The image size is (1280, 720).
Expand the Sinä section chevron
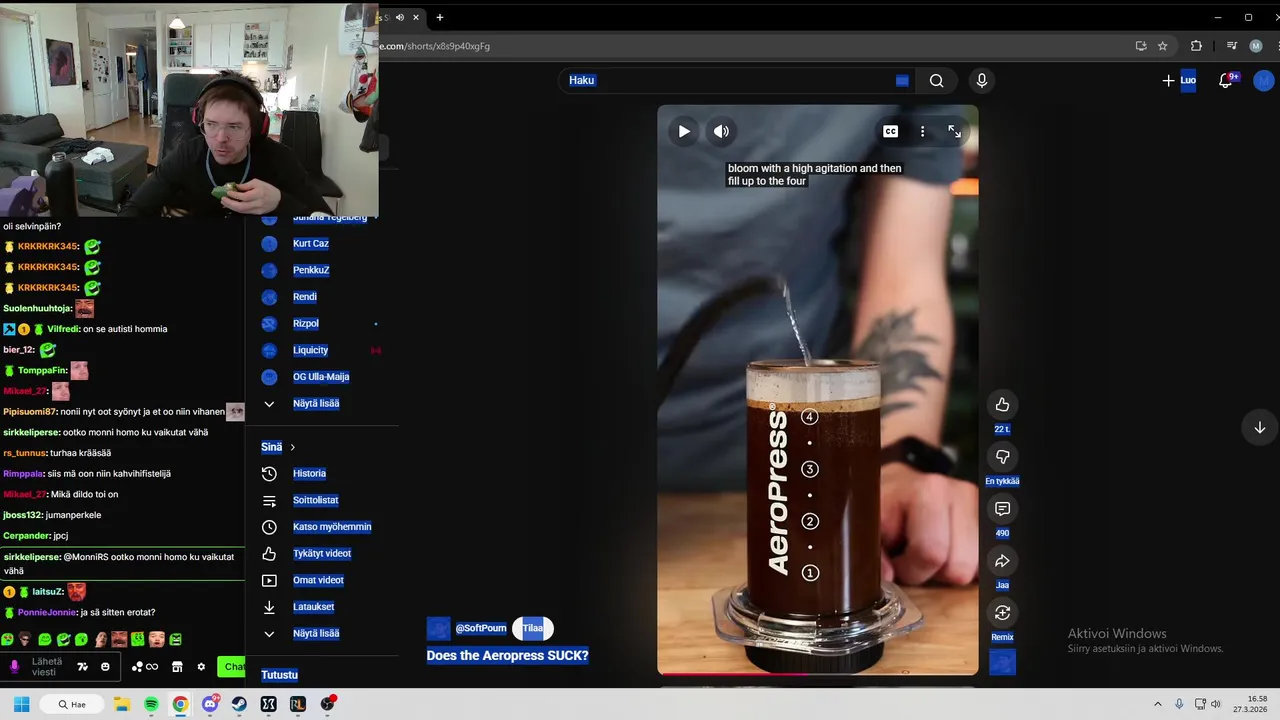(x=292, y=447)
